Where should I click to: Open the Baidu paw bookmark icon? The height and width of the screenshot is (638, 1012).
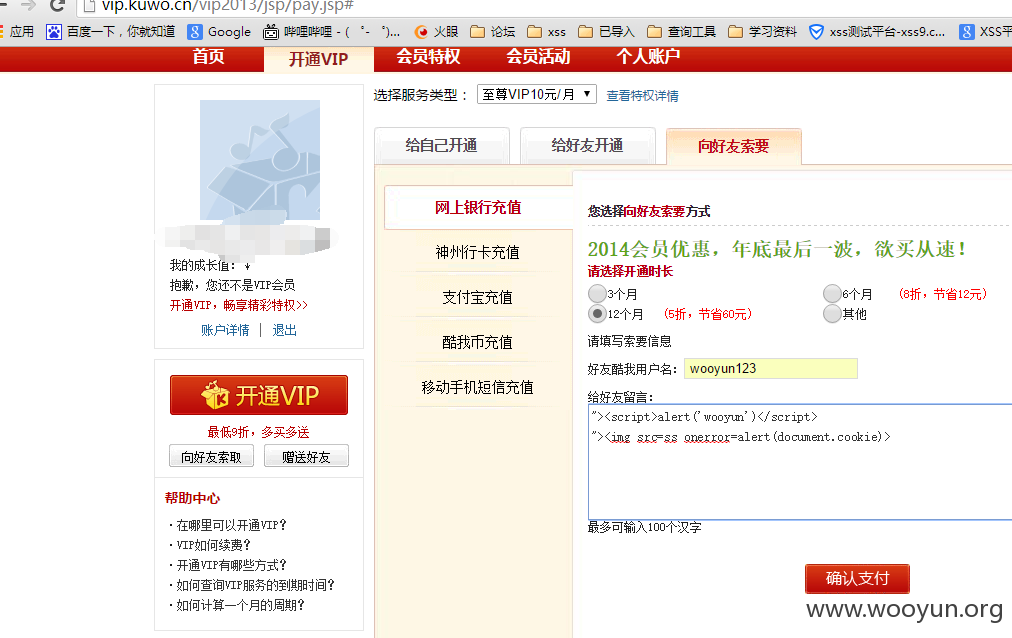[x=54, y=32]
